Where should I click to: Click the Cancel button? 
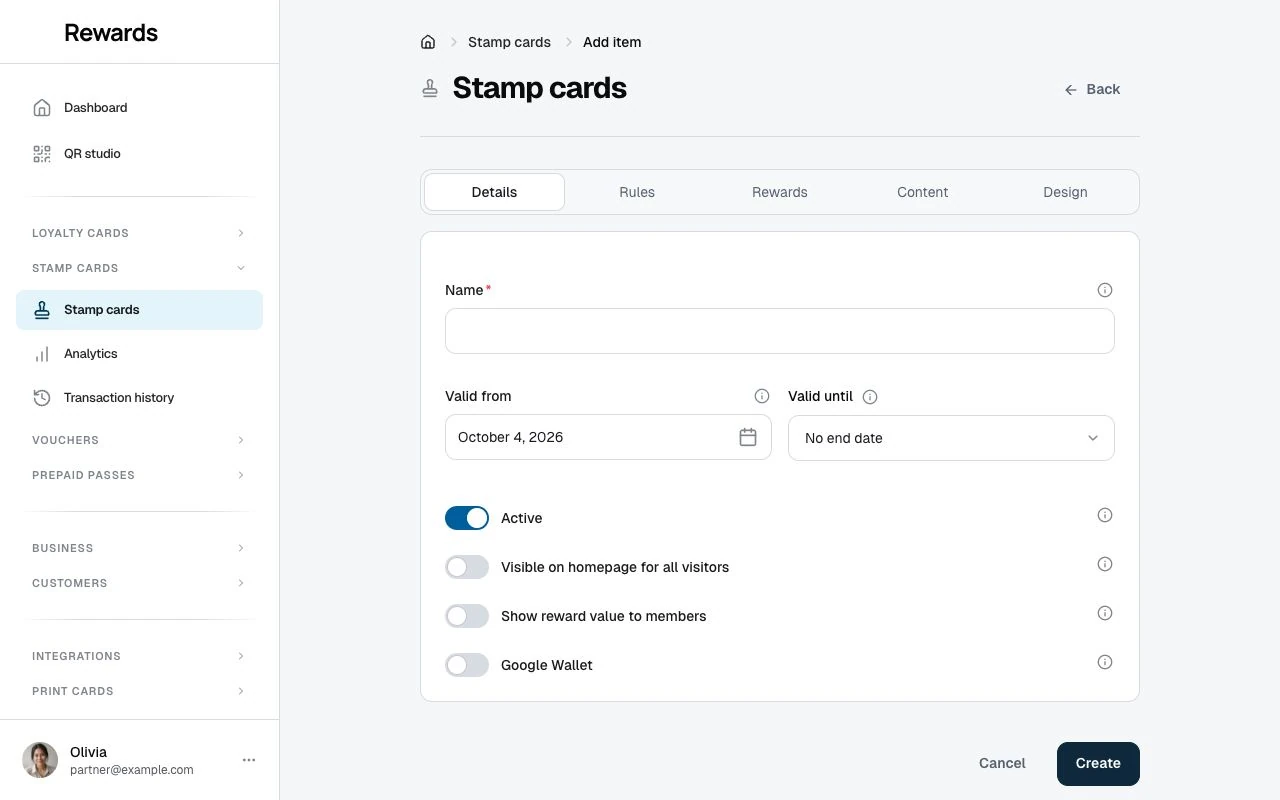[x=1002, y=763]
